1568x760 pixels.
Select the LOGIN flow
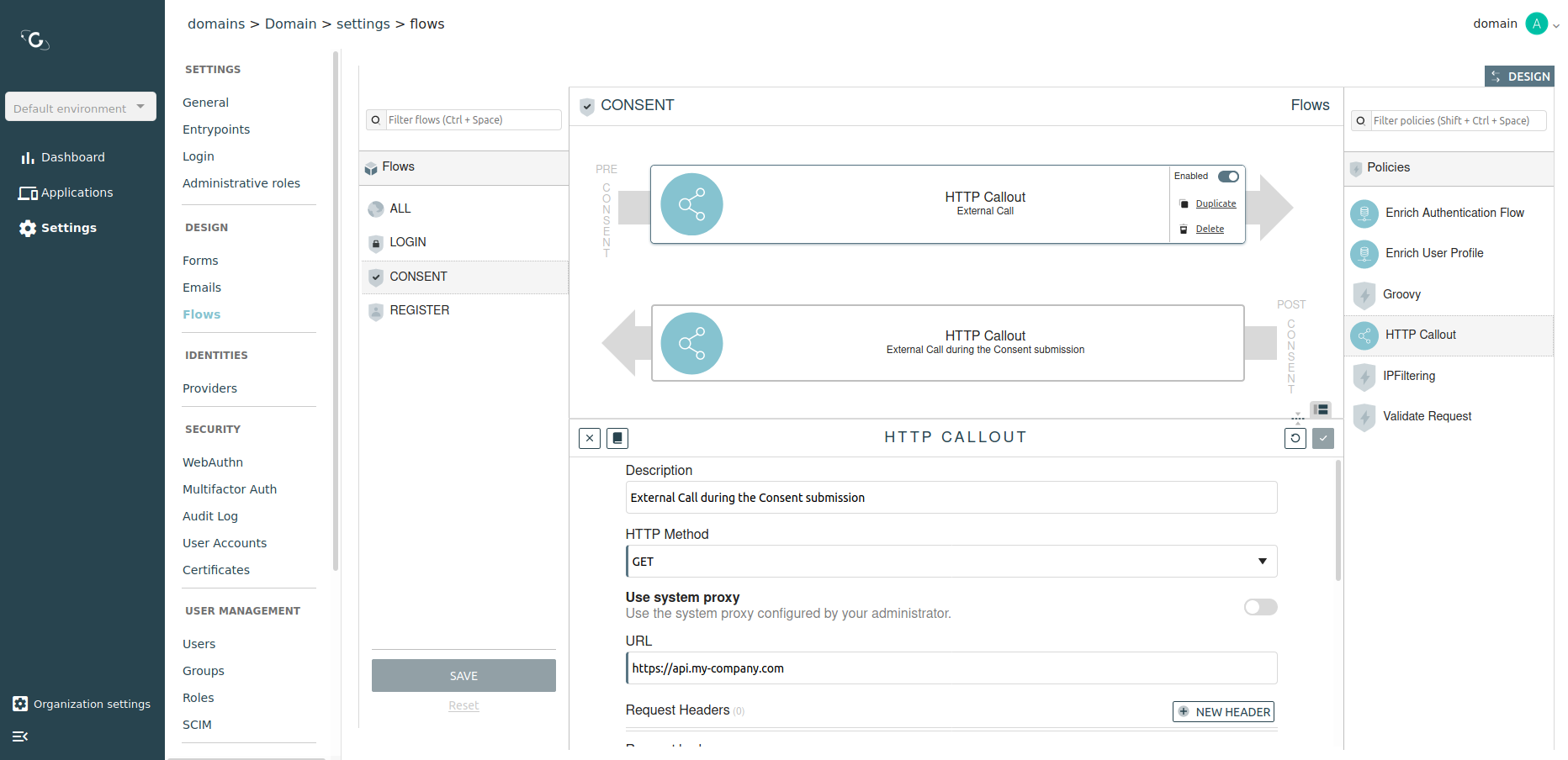408,242
